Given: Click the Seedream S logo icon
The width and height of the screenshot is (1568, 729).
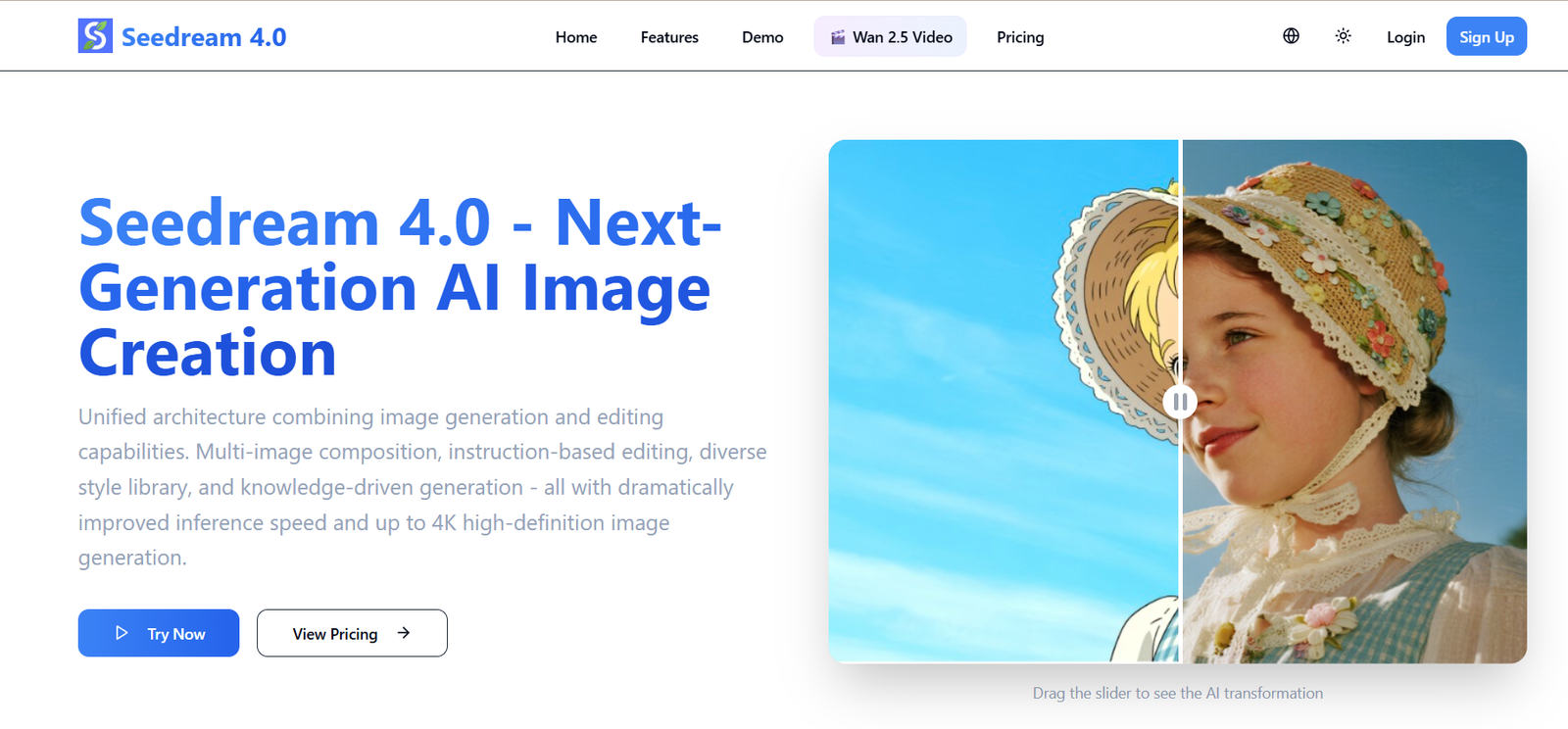Looking at the screenshot, I should (x=95, y=36).
